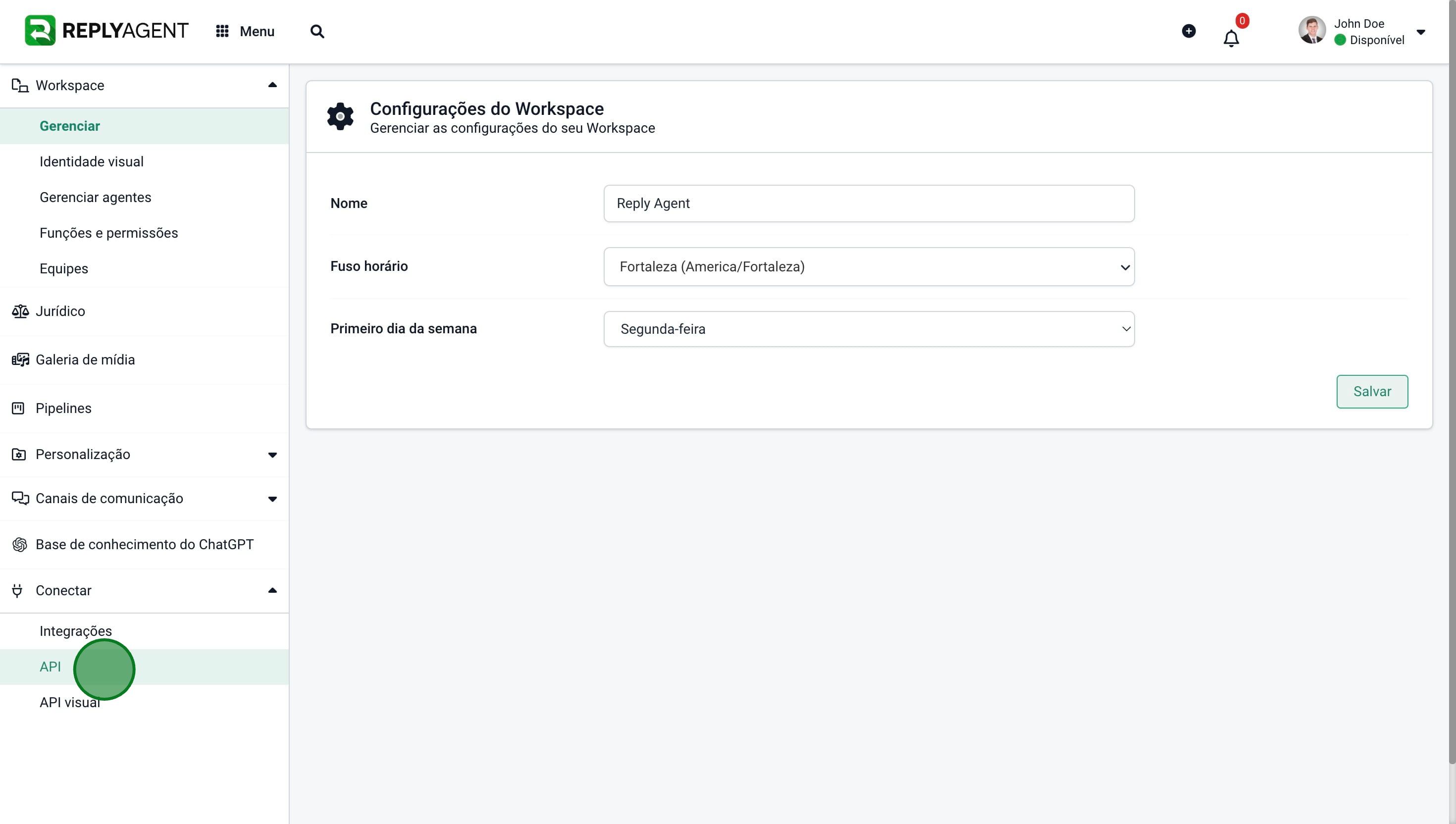The height and width of the screenshot is (824, 1456).
Task: Open Funções e permissões
Action: tap(144, 233)
